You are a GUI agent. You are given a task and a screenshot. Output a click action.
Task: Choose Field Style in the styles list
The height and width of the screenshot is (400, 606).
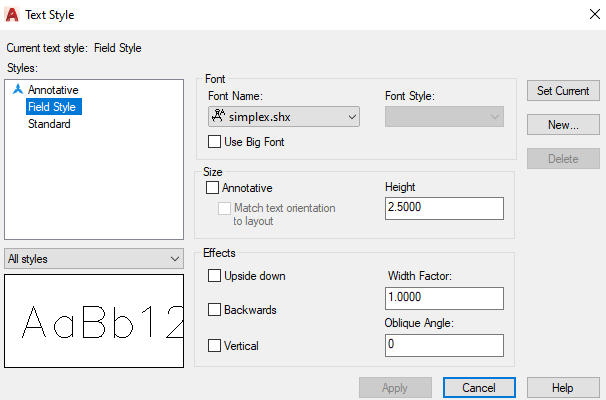click(x=54, y=107)
